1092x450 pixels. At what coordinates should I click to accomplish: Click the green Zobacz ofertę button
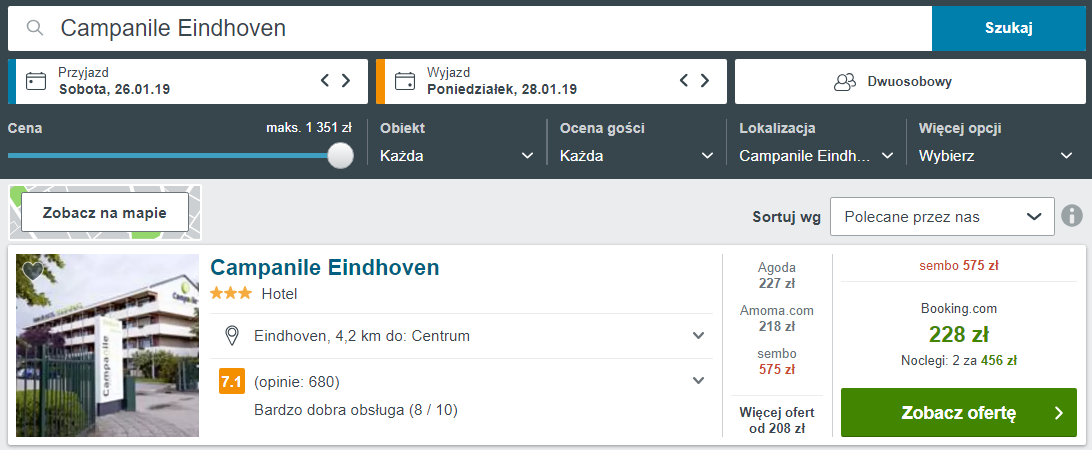point(958,413)
